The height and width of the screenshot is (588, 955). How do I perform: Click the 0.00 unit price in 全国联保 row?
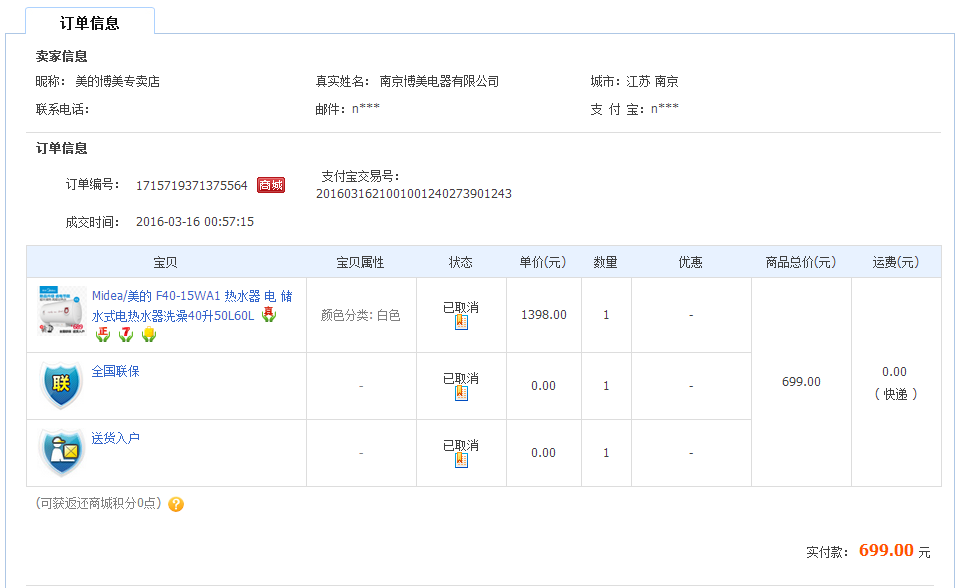543,386
